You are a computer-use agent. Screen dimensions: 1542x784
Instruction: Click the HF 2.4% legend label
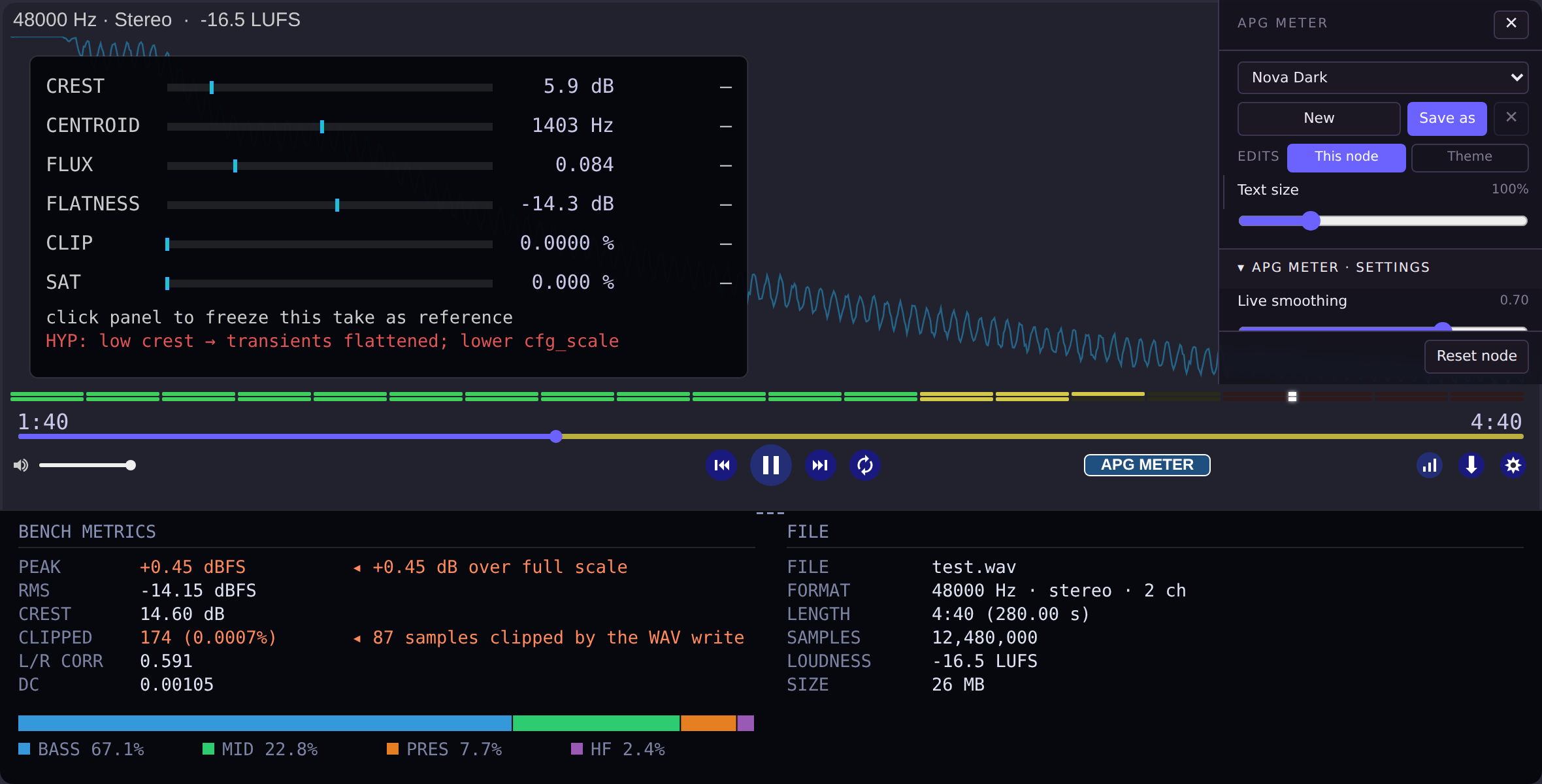click(x=628, y=749)
